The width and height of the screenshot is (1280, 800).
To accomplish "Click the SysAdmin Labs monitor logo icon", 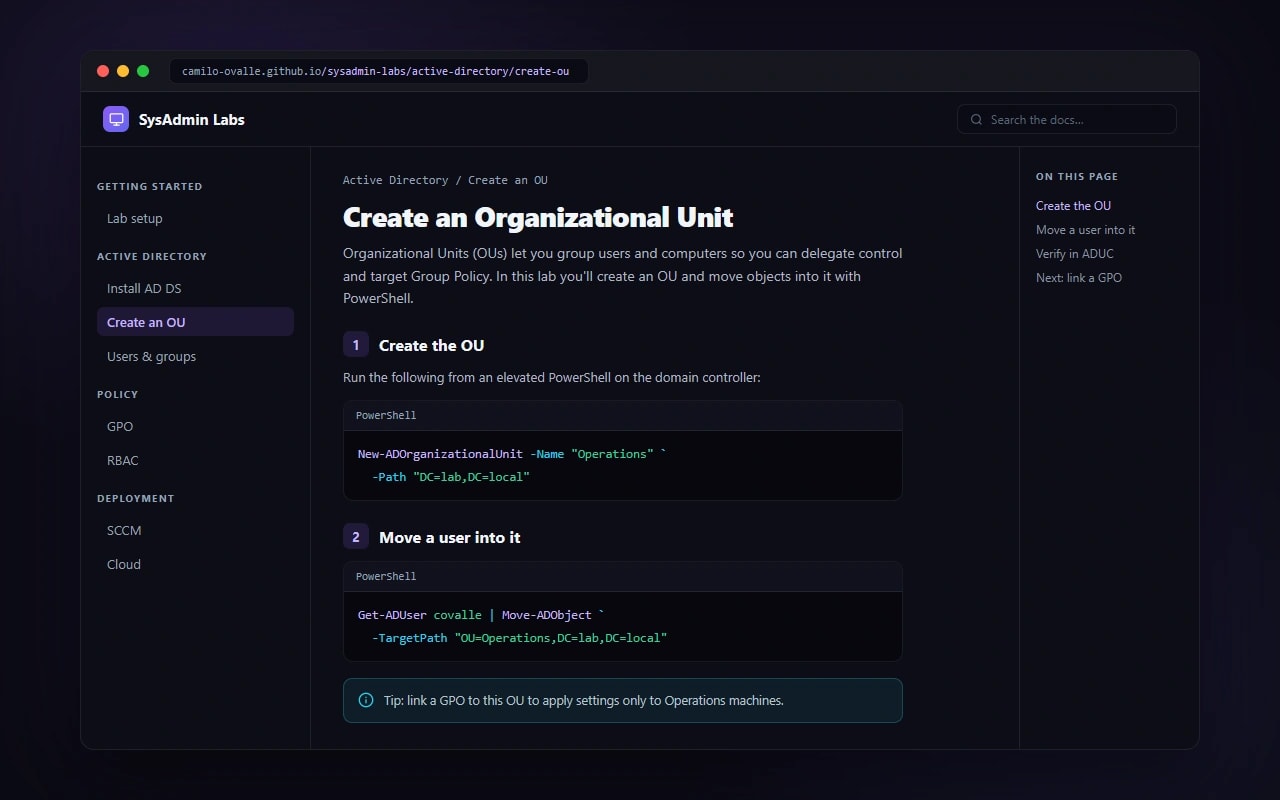I will [x=116, y=120].
